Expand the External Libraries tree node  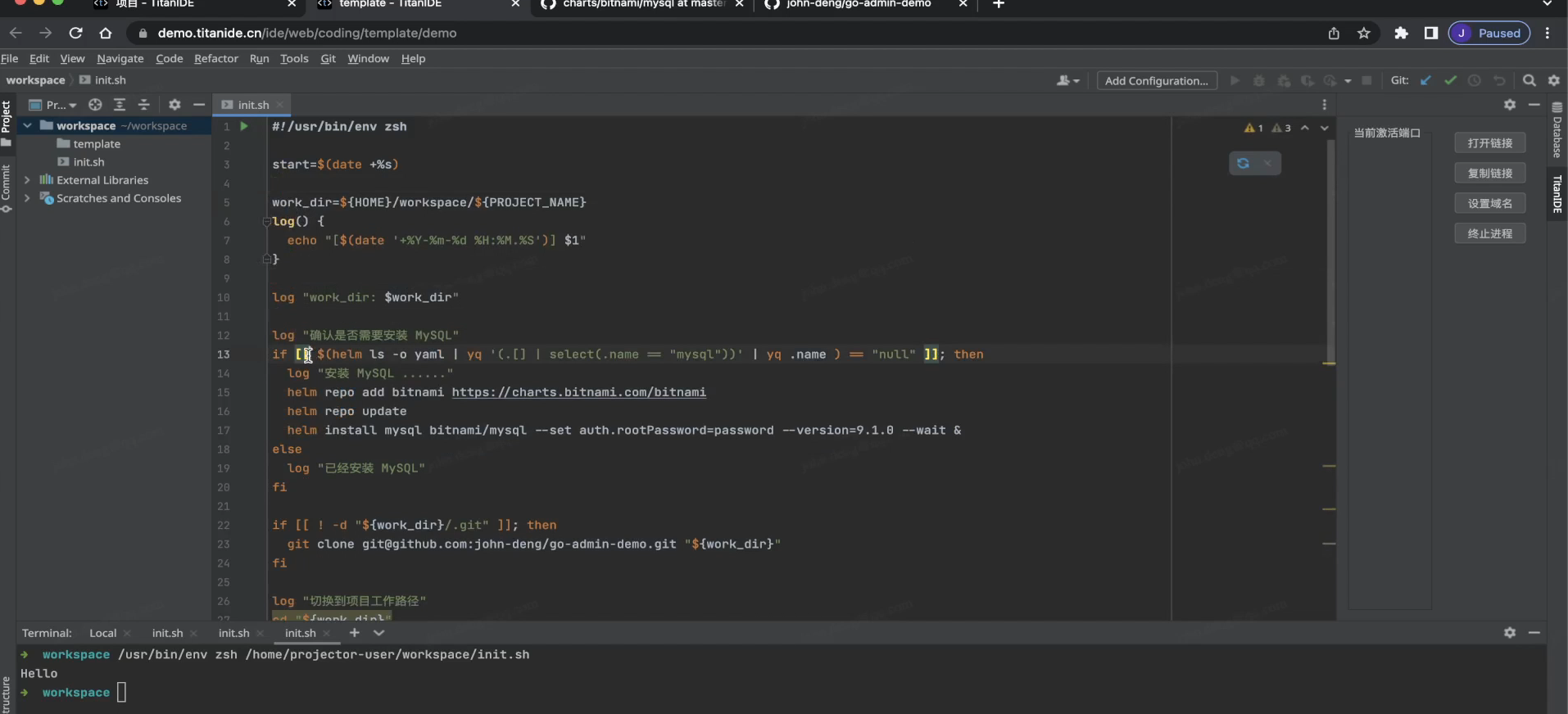27,180
